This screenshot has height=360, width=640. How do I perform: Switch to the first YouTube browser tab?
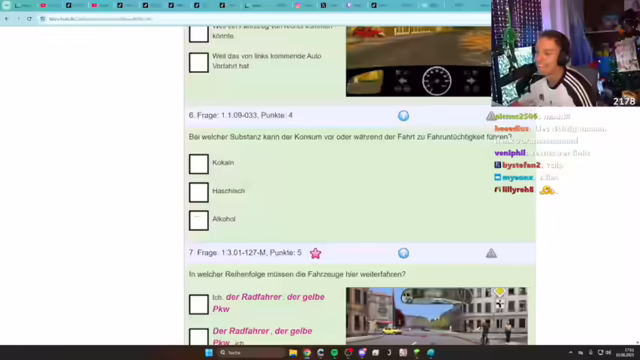pyautogui.click(x=49, y=5)
